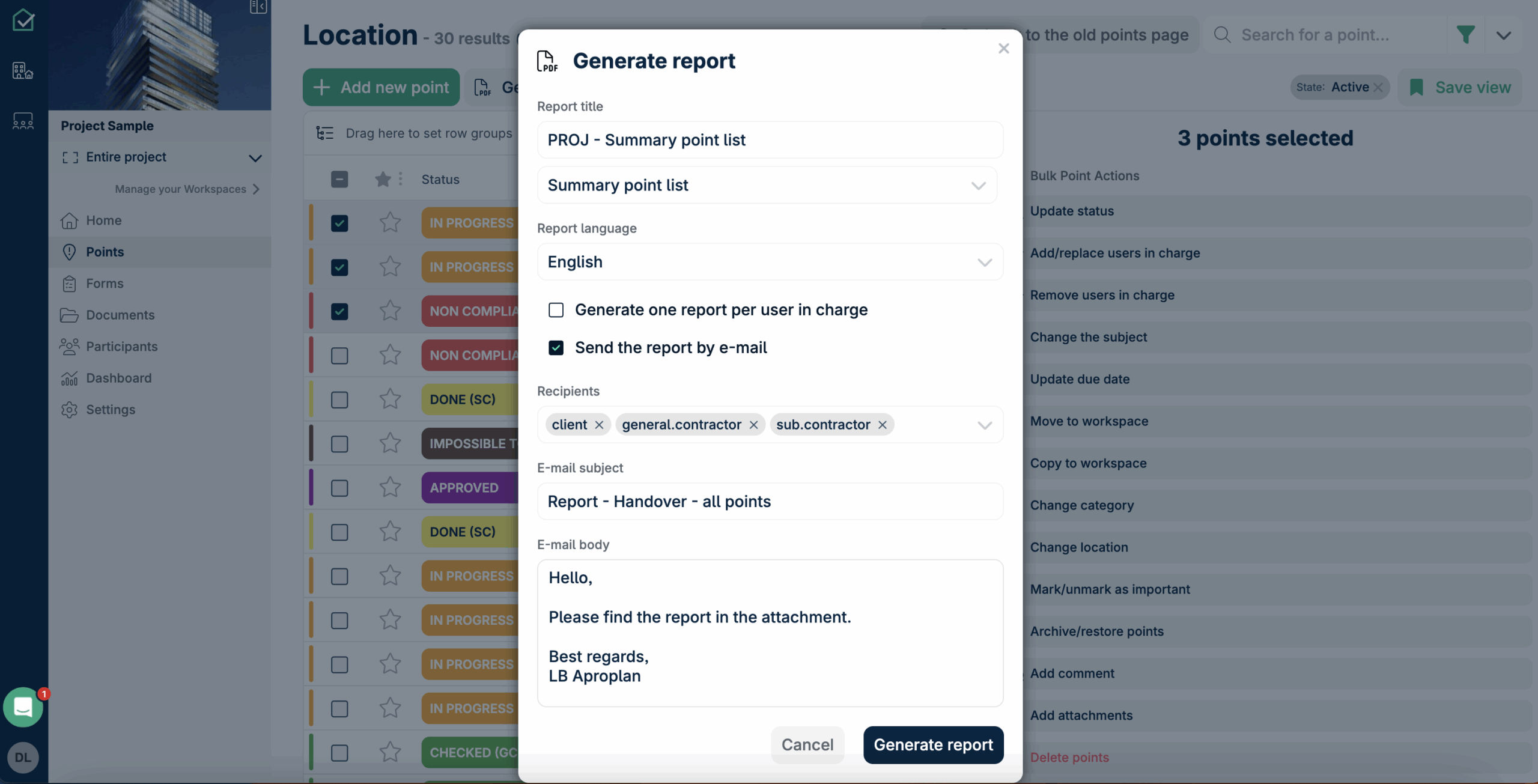The image size is (1538, 784).
Task: Go to Documents in the sidebar
Action: click(x=120, y=315)
